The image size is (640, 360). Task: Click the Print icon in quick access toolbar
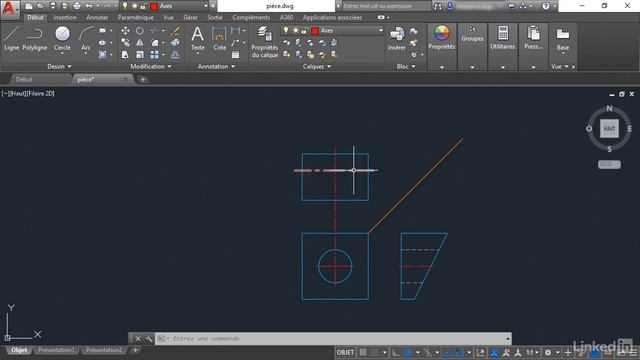coord(77,6)
